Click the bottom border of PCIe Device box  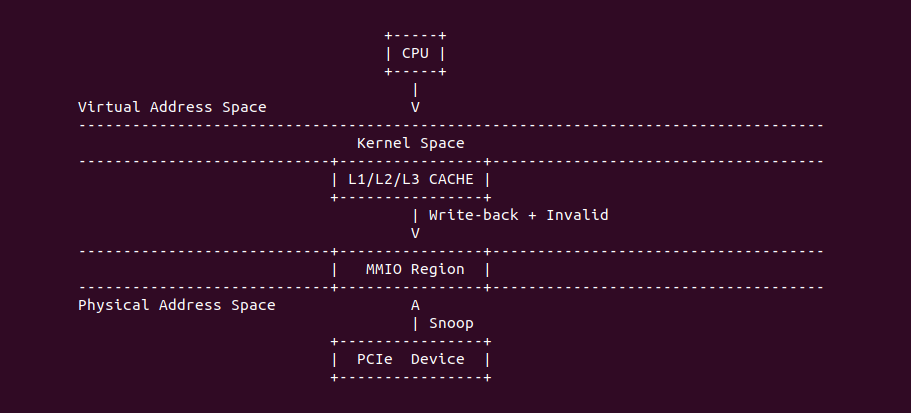pos(410,377)
